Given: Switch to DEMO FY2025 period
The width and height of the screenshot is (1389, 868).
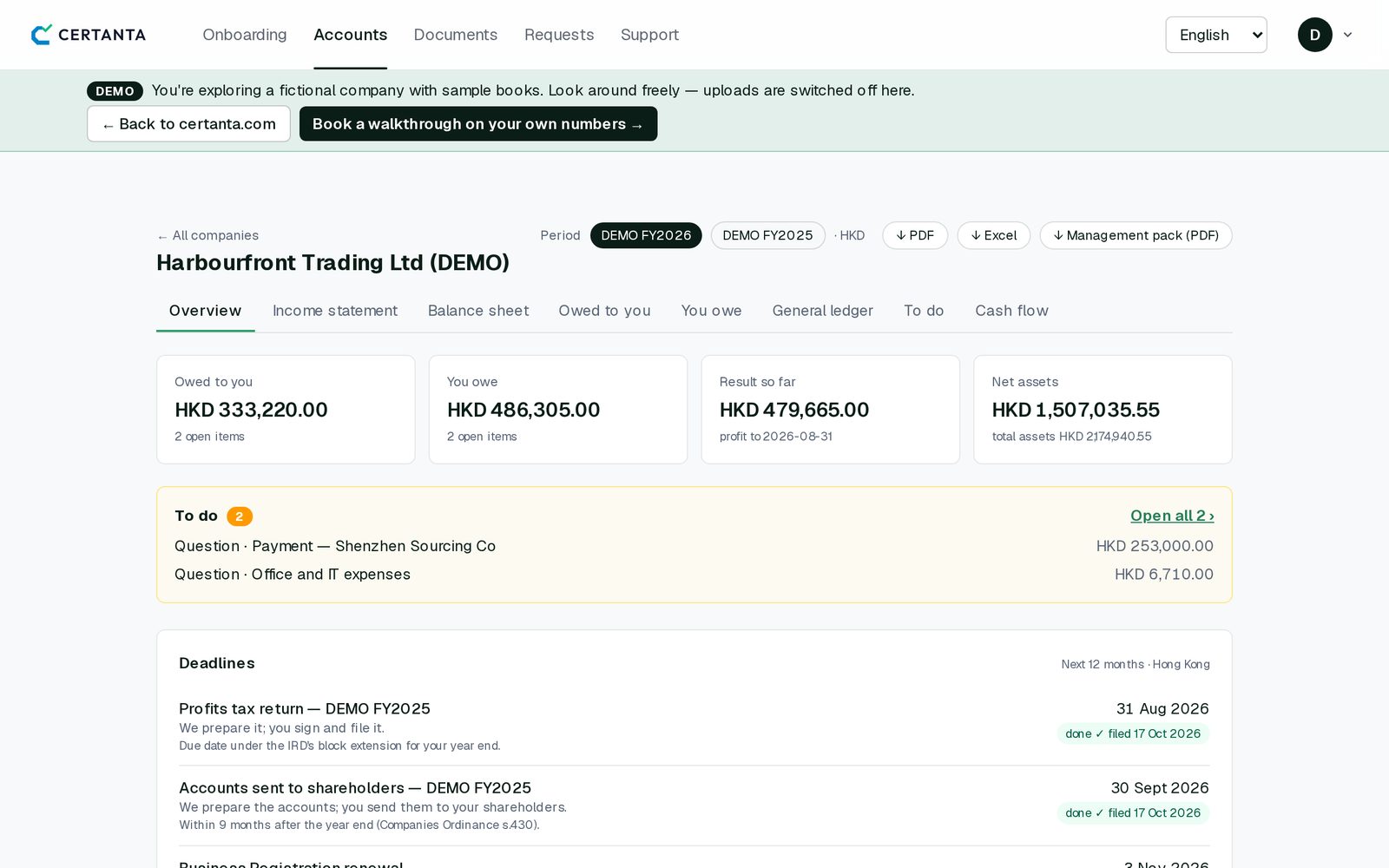Looking at the screenshot, I should 767,235.
